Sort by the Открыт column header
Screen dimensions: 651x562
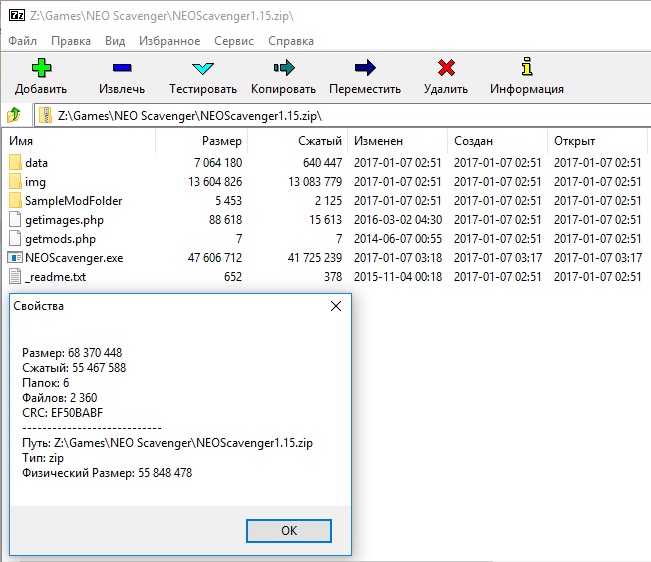click(597, 141)
